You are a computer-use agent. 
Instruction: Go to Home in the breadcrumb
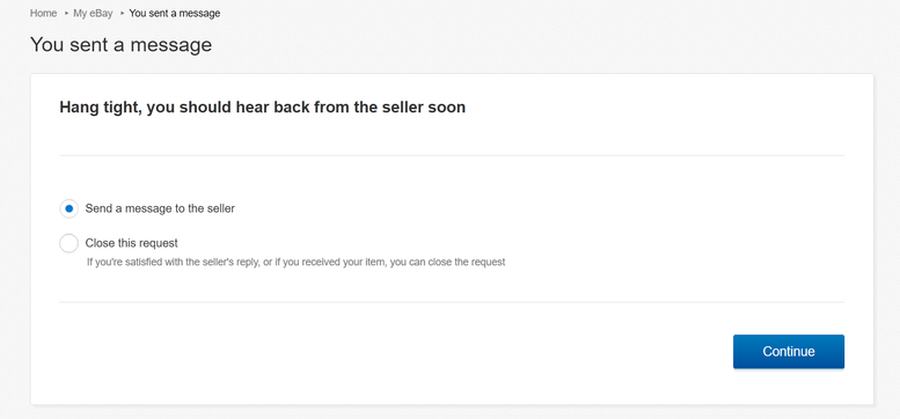coord(43,13)
